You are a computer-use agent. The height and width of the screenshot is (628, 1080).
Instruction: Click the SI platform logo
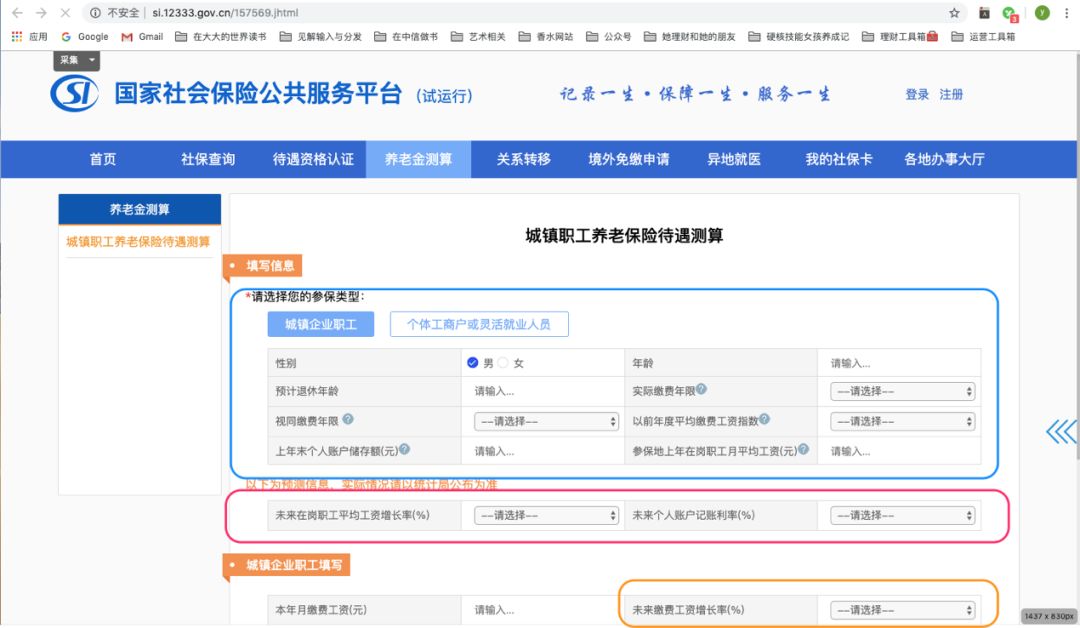coord(74,93)
